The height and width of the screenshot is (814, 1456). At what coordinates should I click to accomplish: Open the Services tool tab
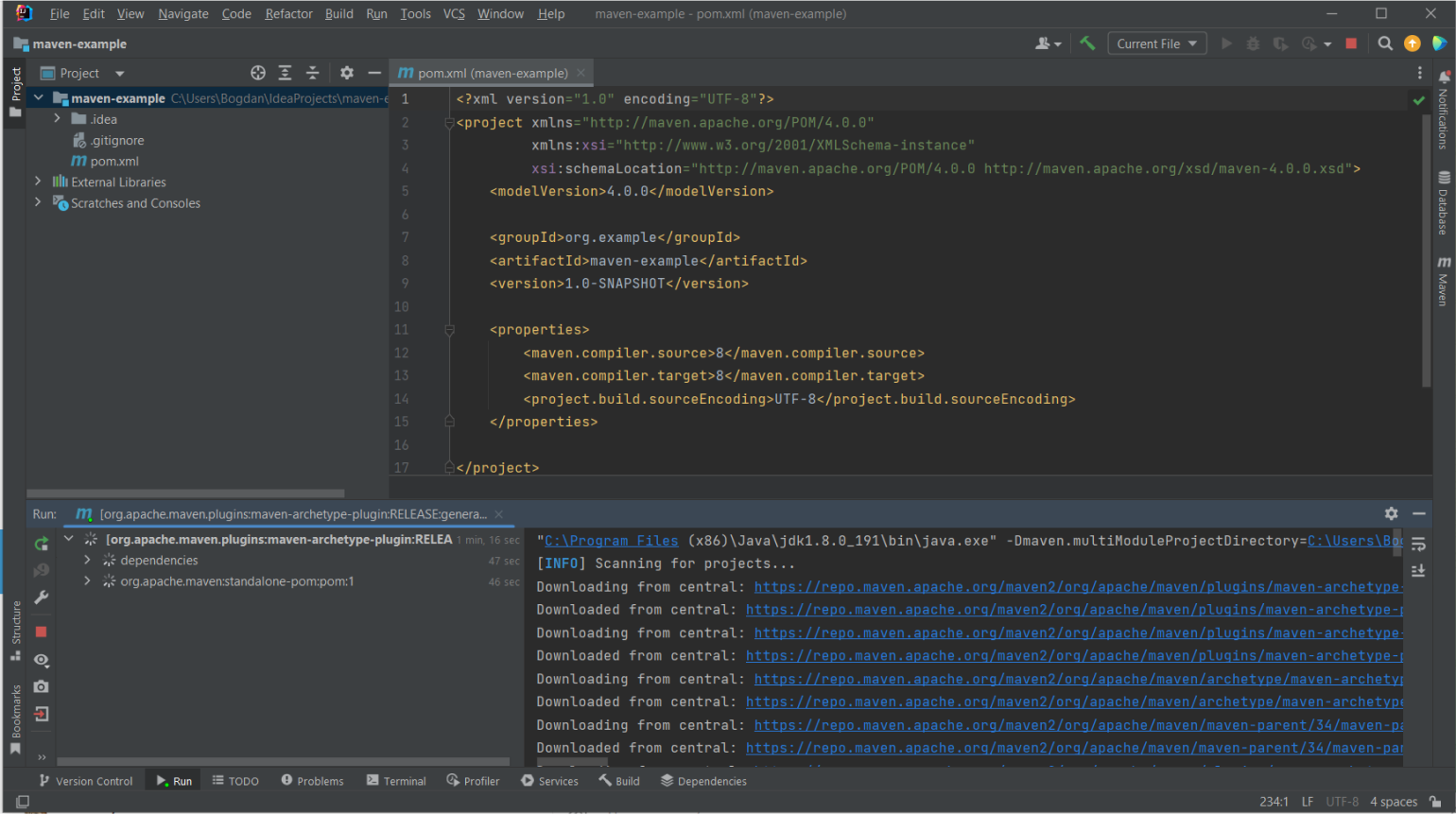[x=549, y=781]
